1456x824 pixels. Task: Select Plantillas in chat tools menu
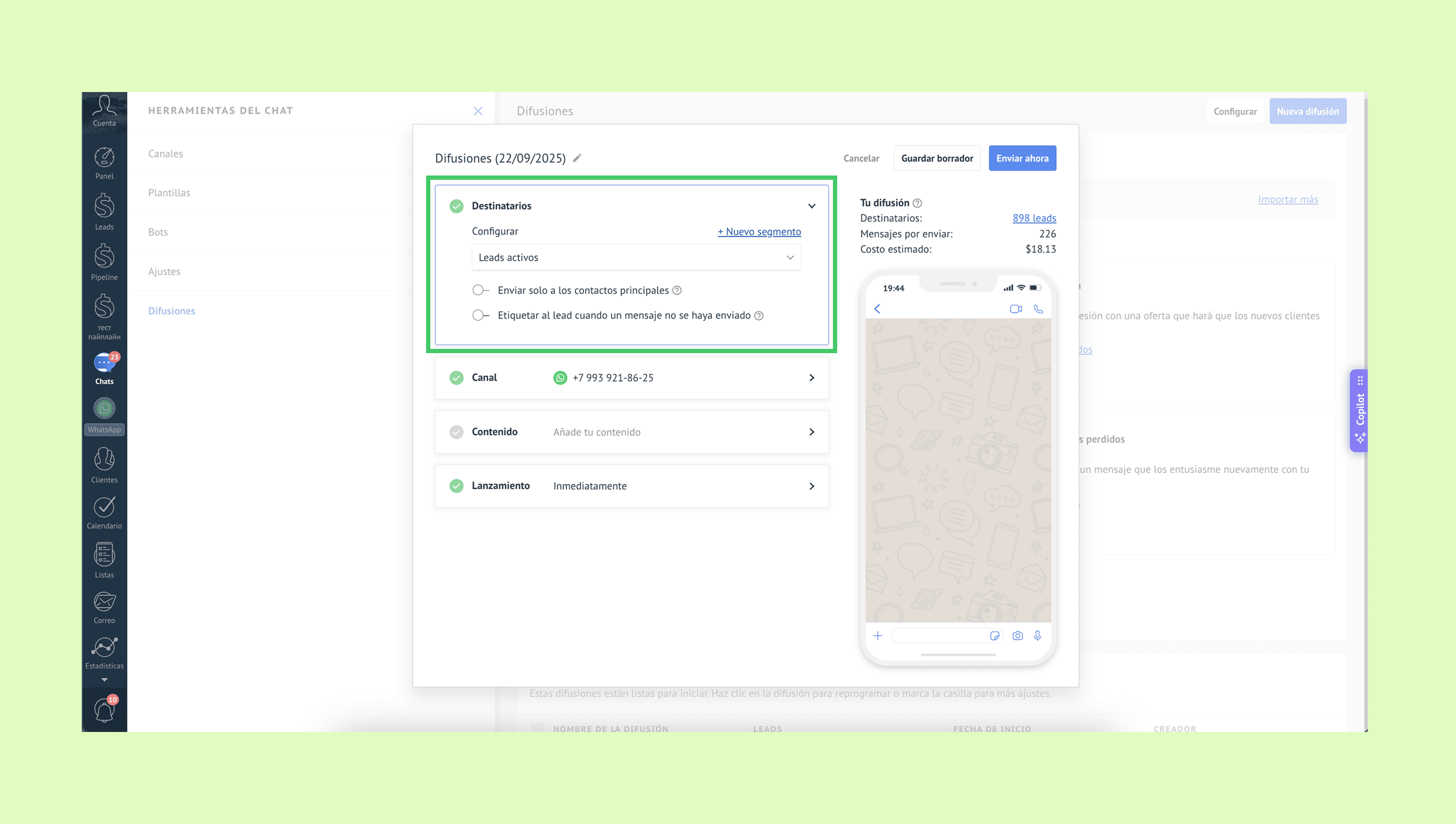169,193
